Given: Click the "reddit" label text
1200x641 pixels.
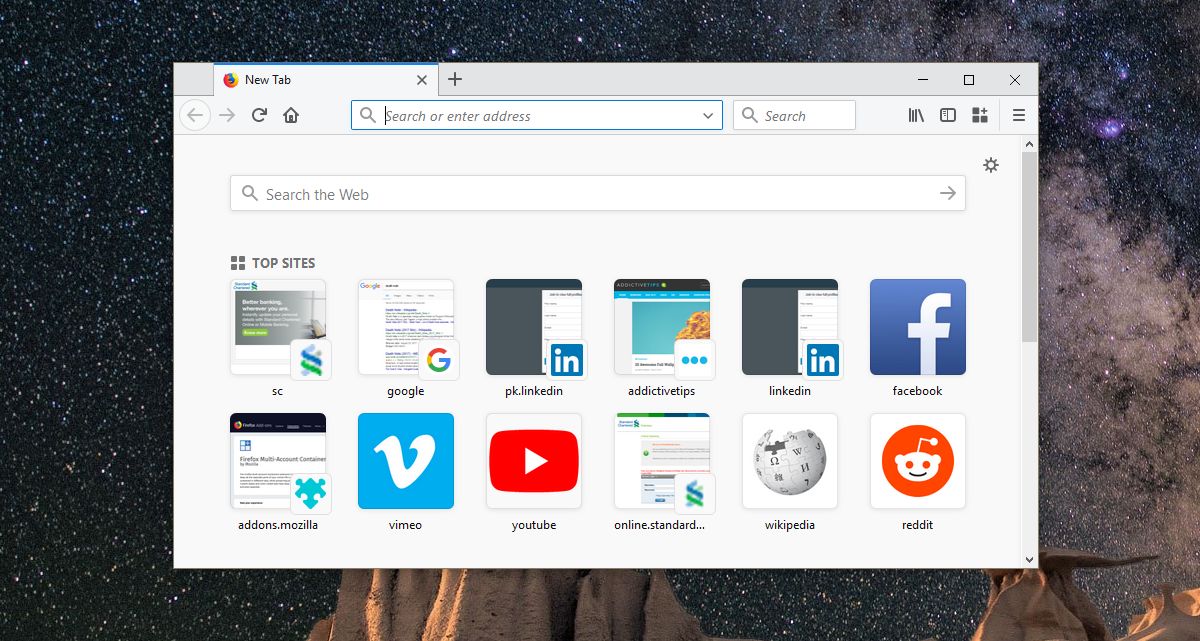Looking at the screenshot, I should point(918,525).
